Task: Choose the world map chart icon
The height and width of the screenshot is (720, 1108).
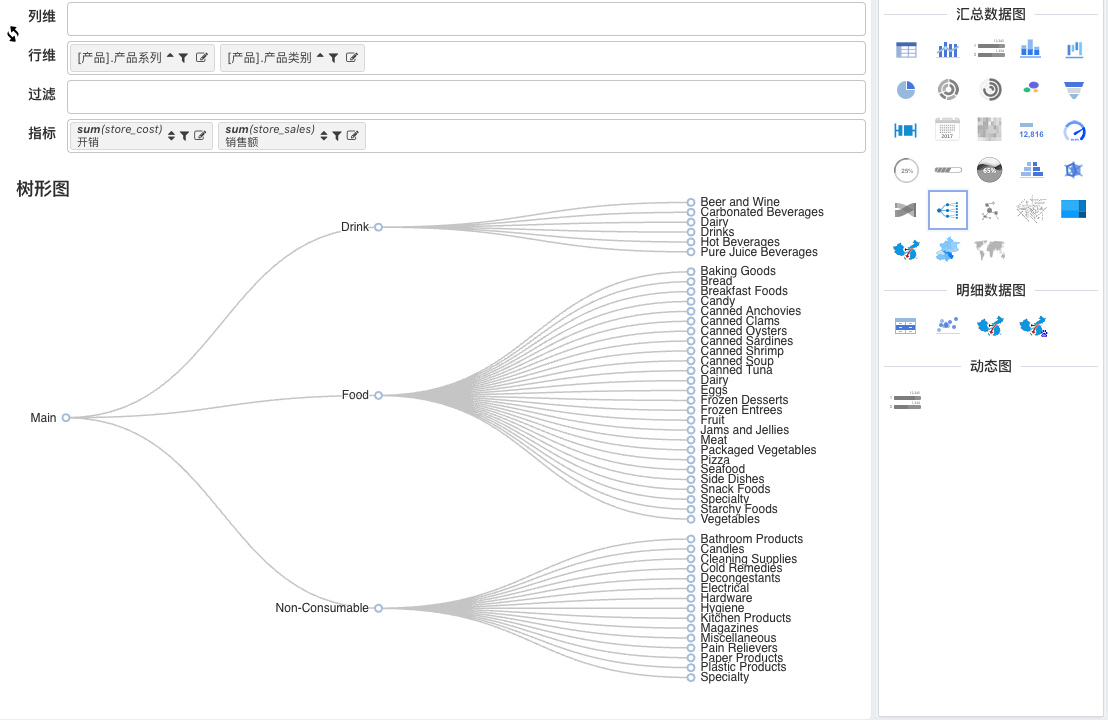Action: [x=989, y=249]
